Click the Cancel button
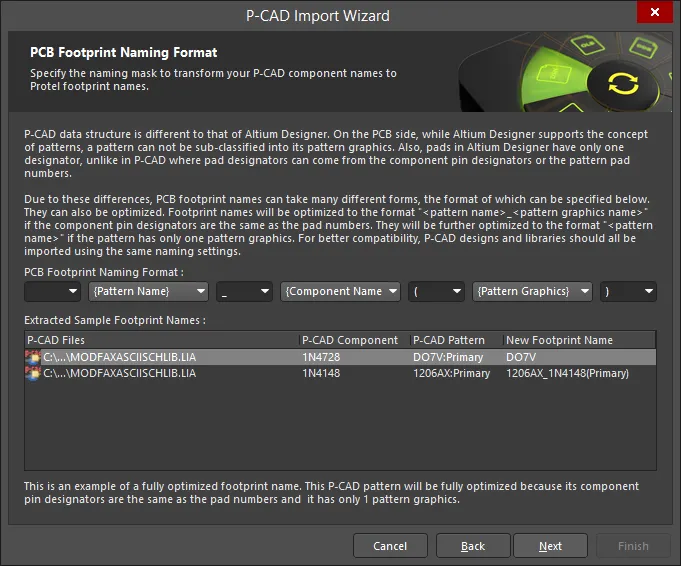The height and width of the screenshot is (566, 681). [x=390, y=546]
